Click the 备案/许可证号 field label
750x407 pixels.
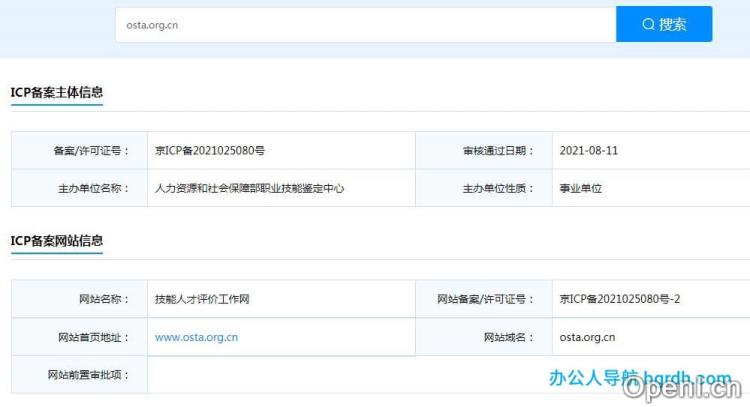pos(91,150)
